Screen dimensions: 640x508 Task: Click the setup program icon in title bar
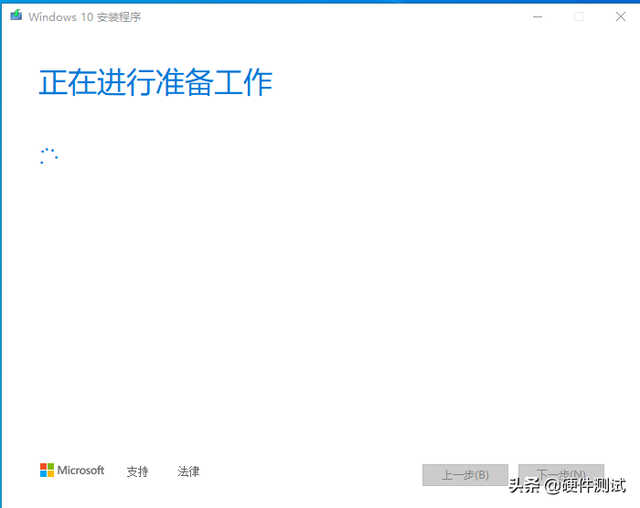[x=16, y=16]
